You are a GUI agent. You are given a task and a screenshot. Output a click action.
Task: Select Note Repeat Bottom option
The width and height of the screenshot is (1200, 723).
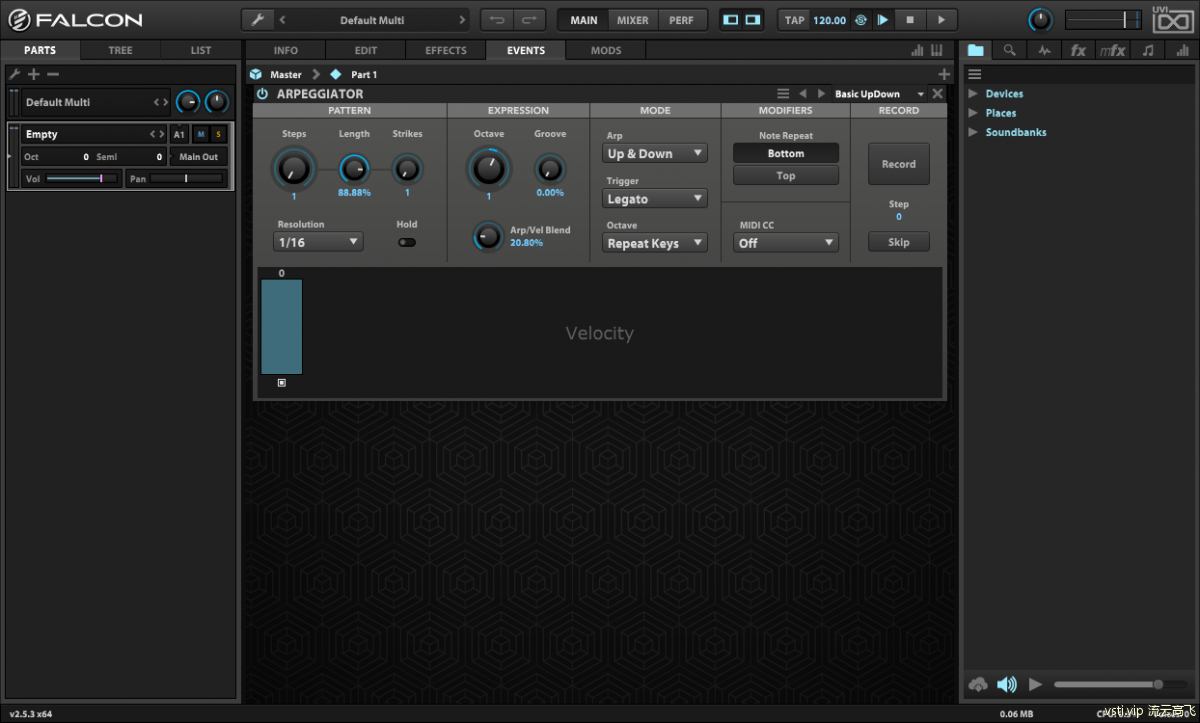[x=786, y=154]
